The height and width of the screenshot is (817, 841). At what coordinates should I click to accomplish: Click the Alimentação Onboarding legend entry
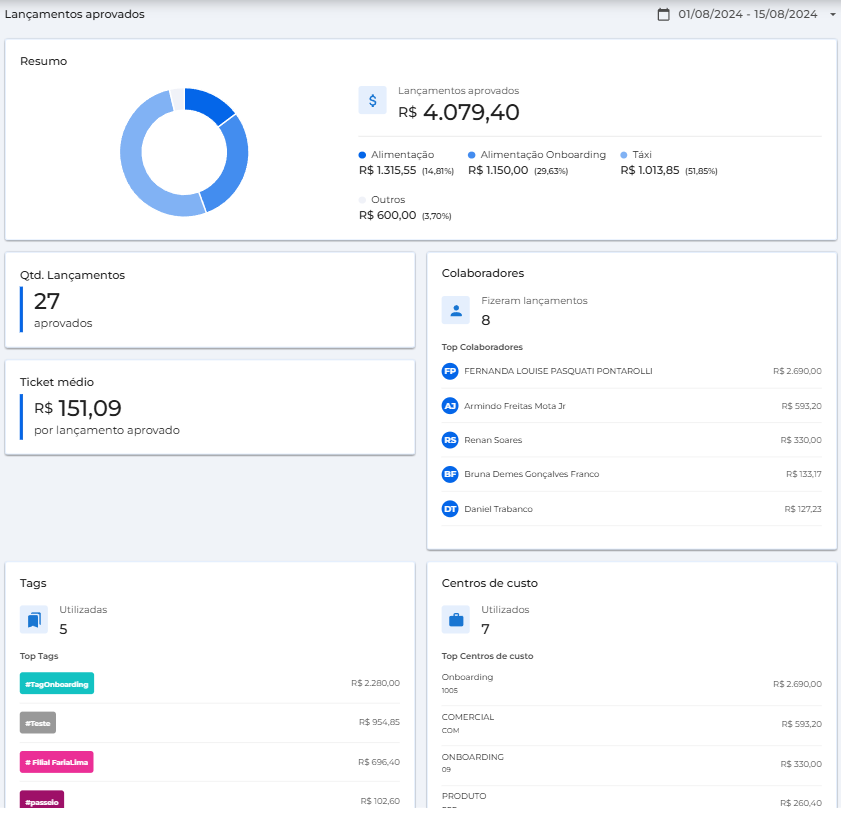[x=542, y=155]
